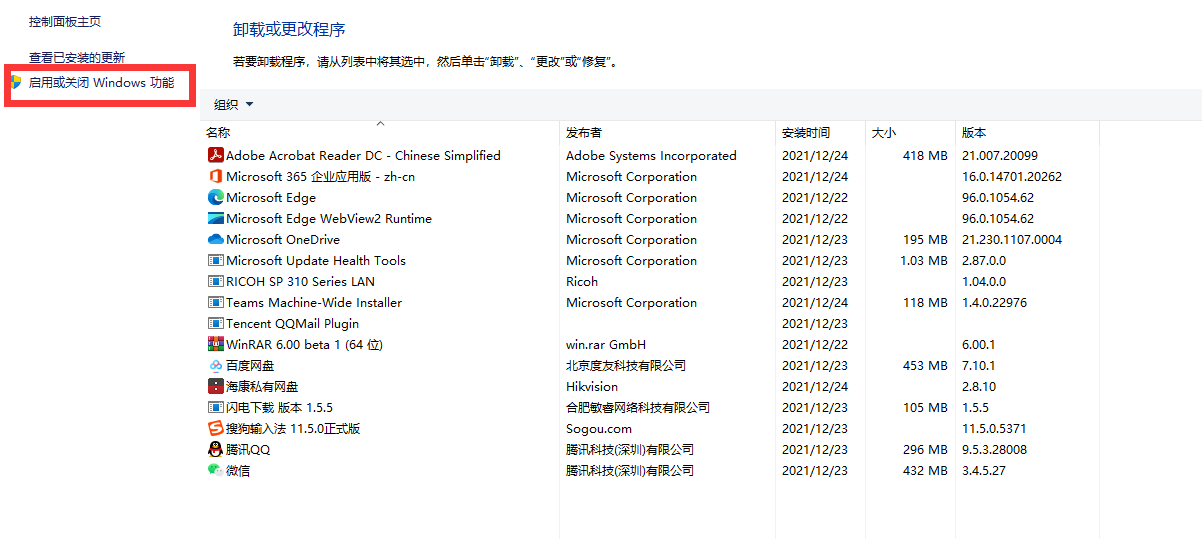
Task: Sort by the 发布者 column header
Action: (x=584, y=132)
